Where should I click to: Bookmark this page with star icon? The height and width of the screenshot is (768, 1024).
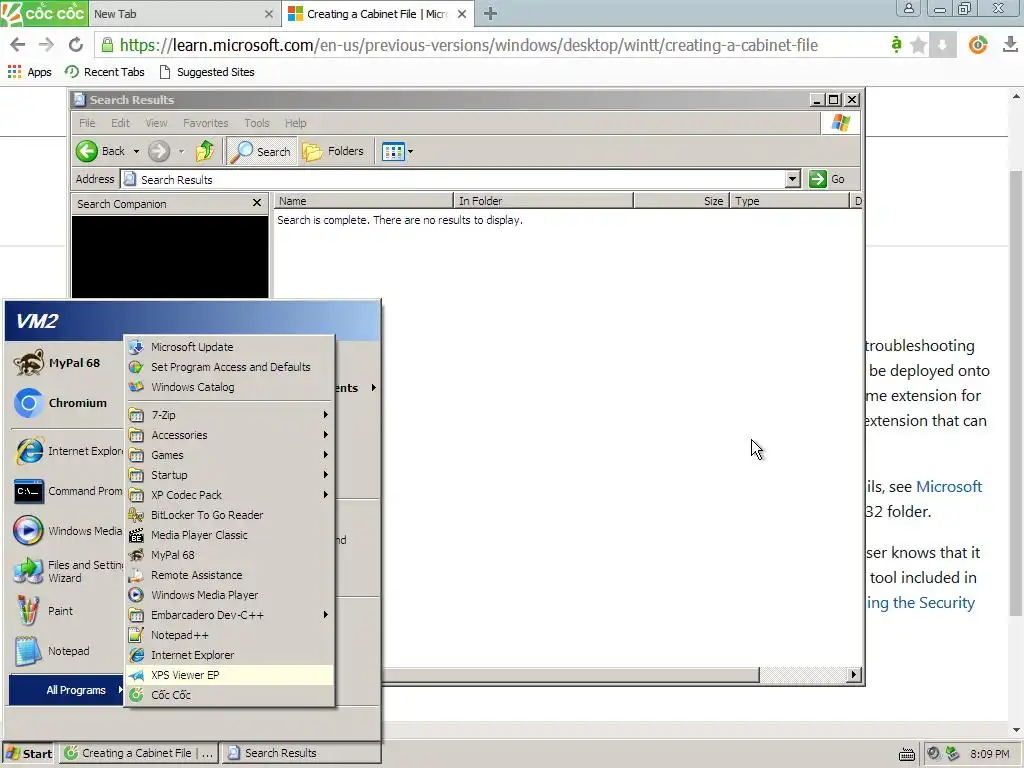918,45
